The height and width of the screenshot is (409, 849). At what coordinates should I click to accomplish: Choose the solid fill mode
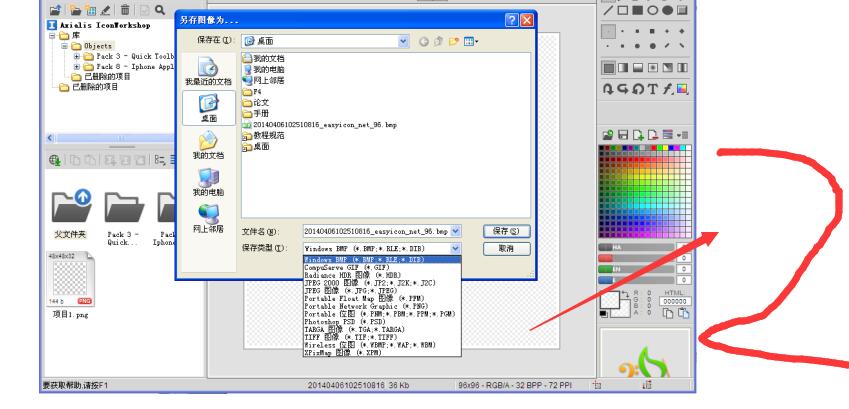tap(609, 68)
